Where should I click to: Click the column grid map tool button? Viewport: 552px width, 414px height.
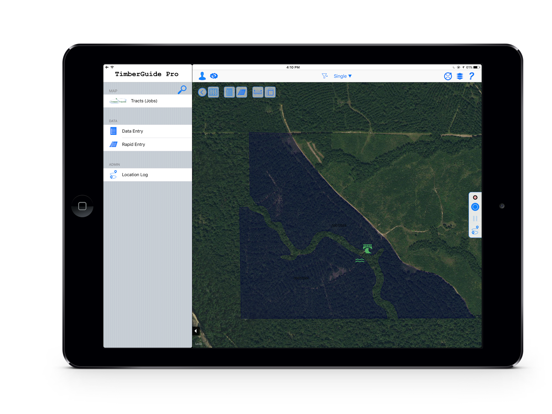(213, 92)
